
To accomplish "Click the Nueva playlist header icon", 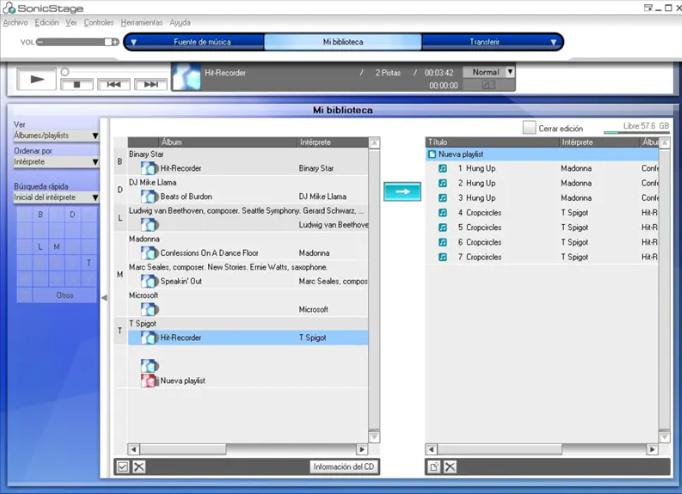I will (432, 154).
